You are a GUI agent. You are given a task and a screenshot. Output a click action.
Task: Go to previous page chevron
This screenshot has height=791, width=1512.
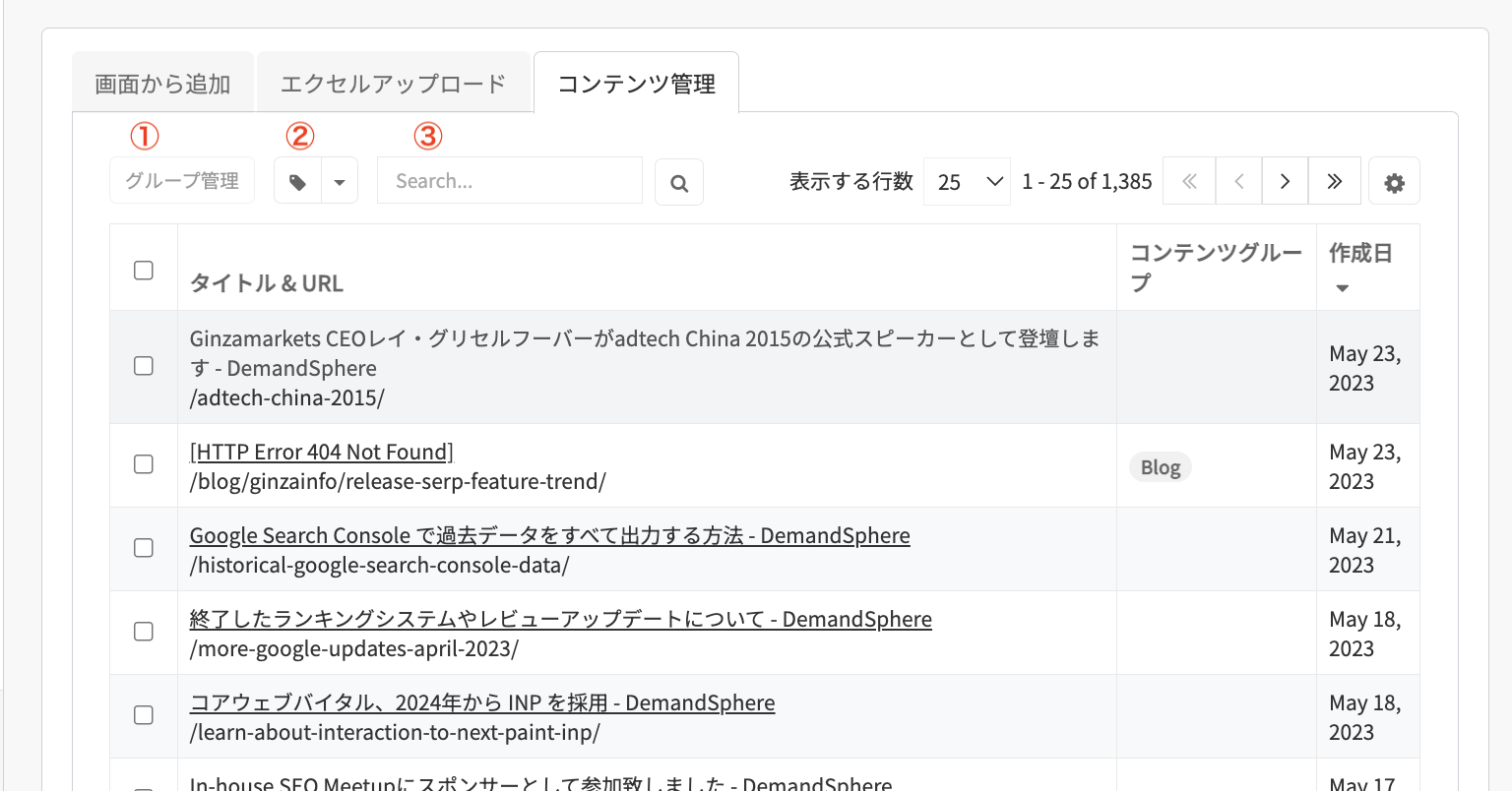coord(1239,181)
